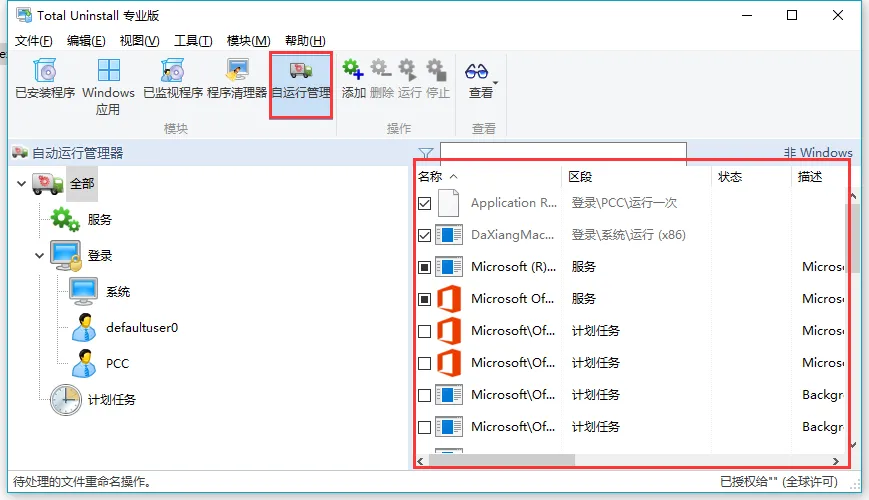Click the 删除 action icon
This screenshot has width=869, height=500.
pos(381,69)
